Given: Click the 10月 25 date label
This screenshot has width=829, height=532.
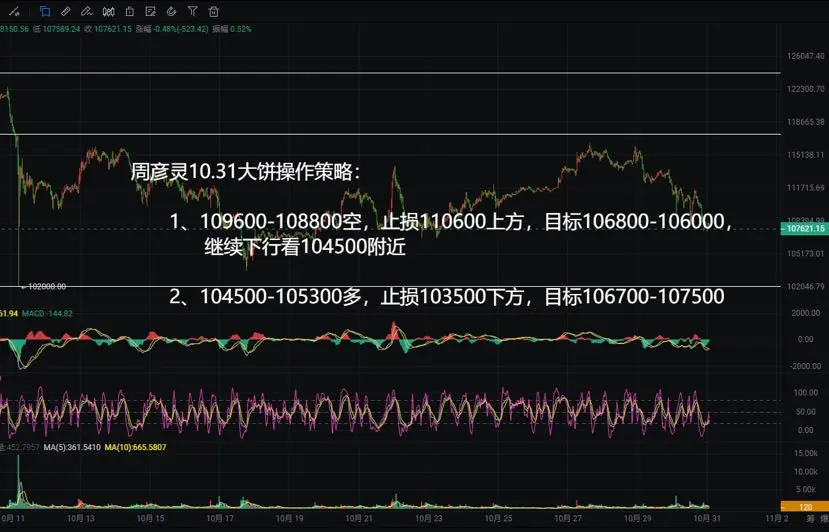Looking at the screenshot, I should click(498, 519).
